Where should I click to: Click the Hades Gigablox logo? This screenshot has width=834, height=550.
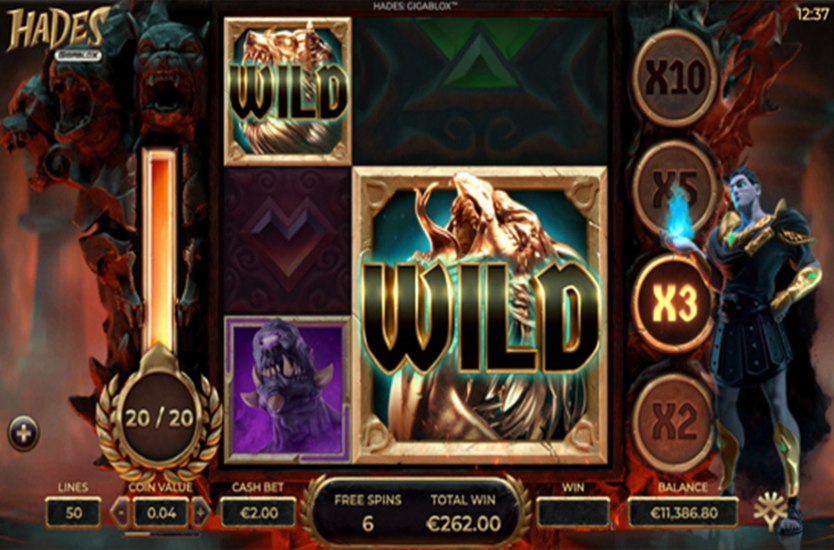pos(57,33)
